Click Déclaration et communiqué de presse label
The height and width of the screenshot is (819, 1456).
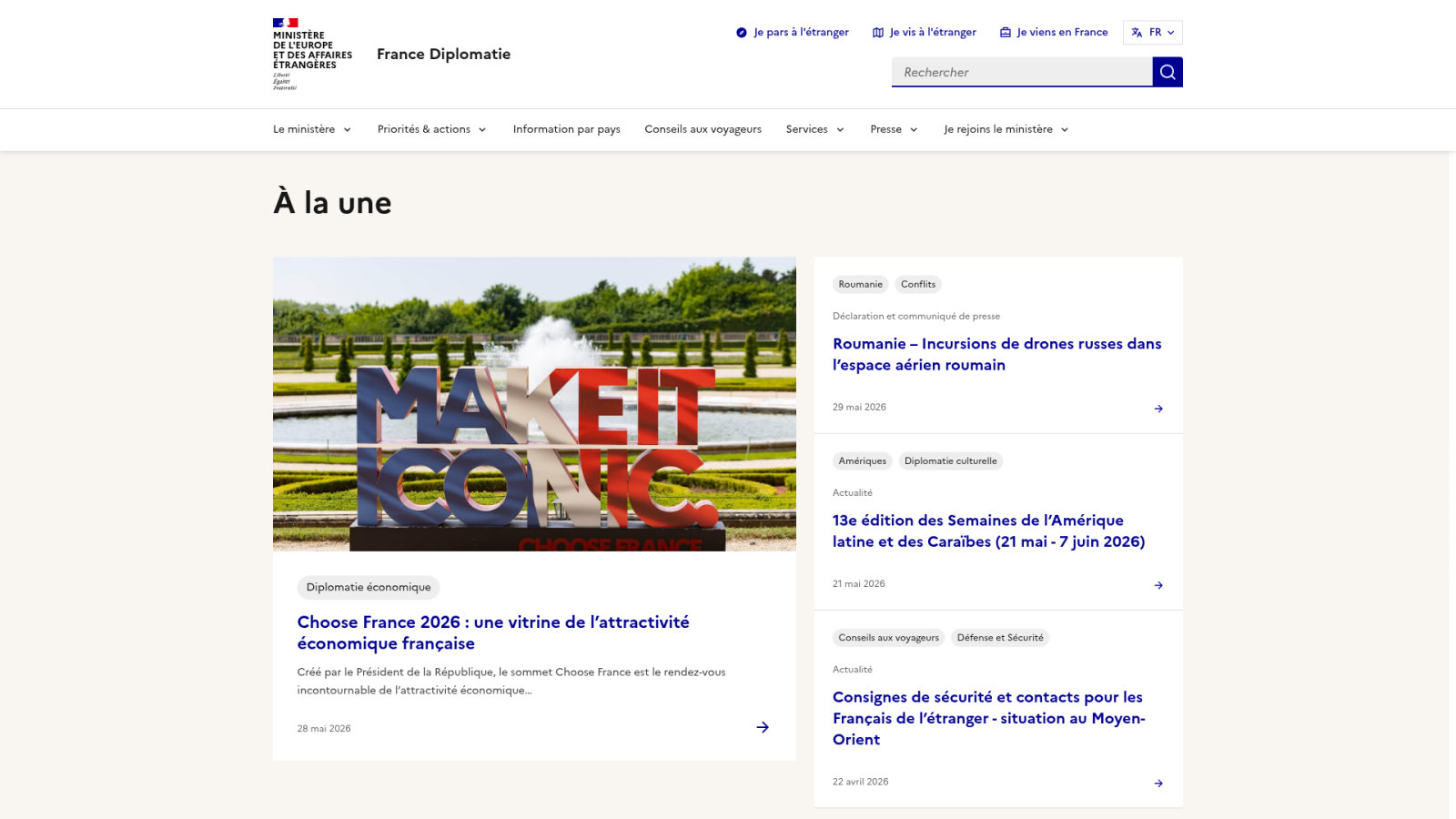tap(916, 316)
